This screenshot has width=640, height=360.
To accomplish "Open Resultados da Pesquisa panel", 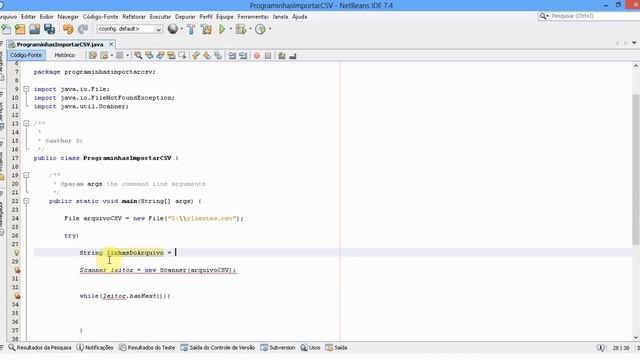I will (x=40, y=348).
